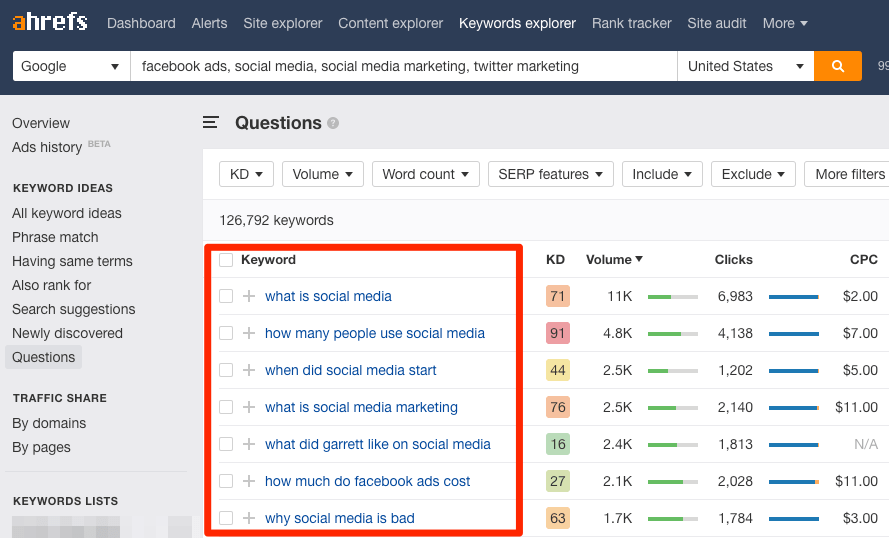889x538 pixels.
Task: Go to Dashboard in top navigation
Action: pos(141,23)
